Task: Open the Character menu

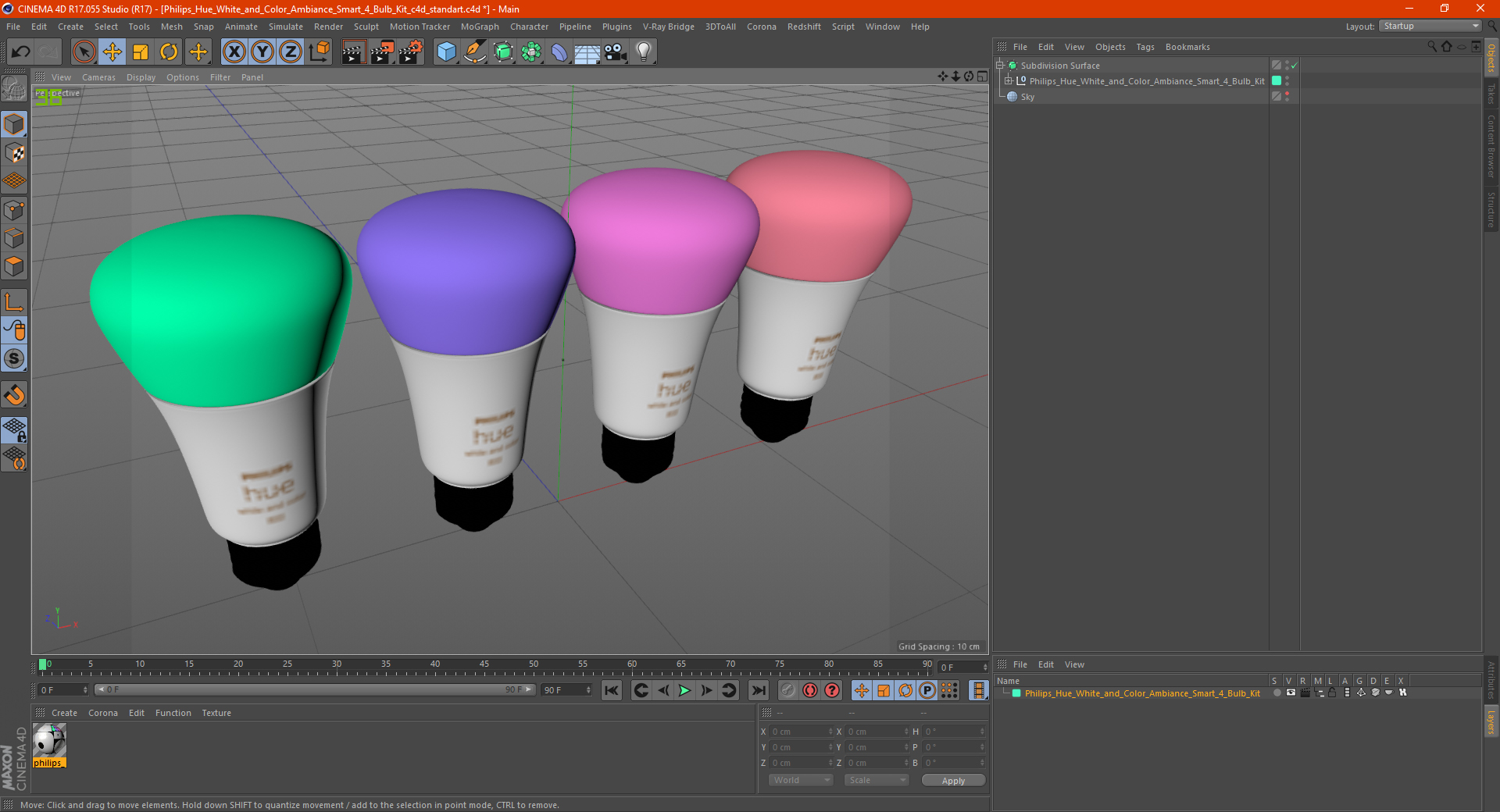Action: tap(530, 27)
